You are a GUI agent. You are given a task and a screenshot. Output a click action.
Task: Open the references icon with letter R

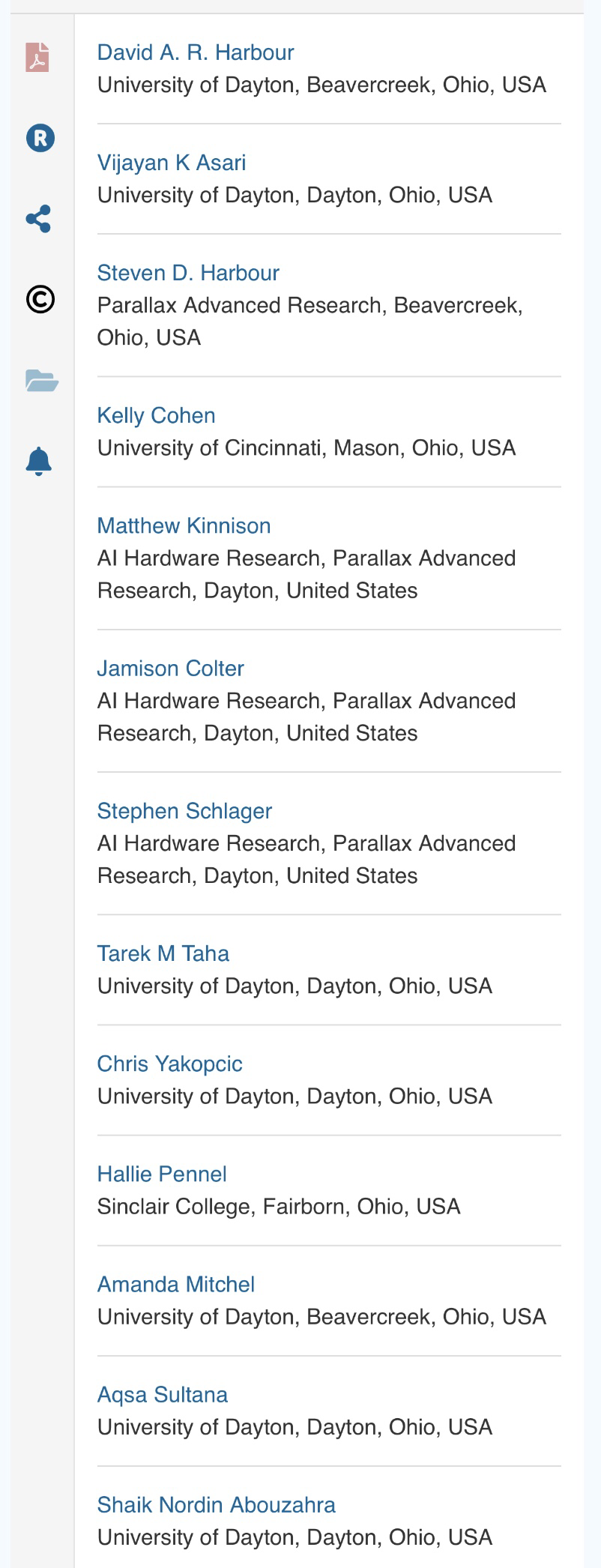[40, 138]
